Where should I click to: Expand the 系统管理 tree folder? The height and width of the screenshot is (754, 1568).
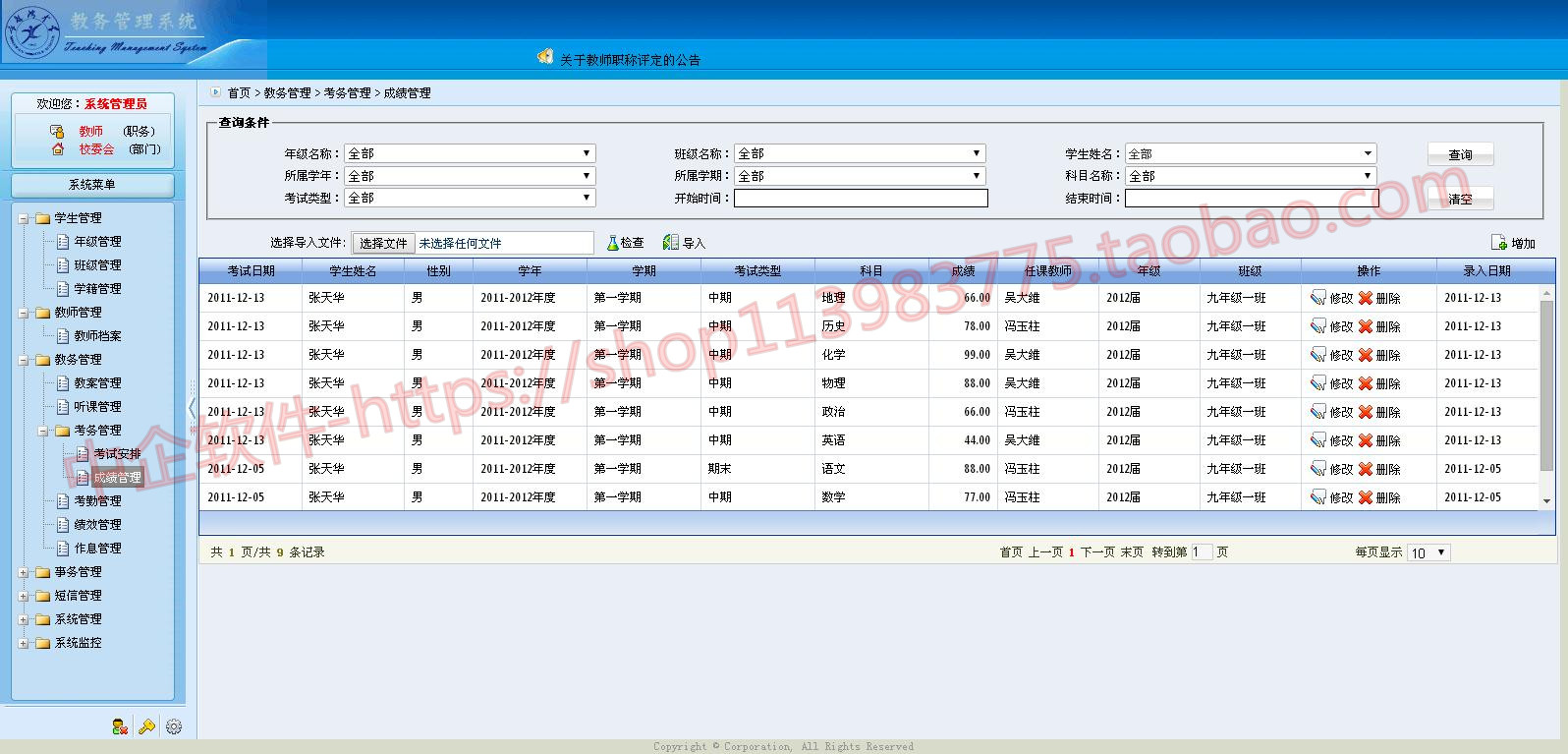coord(24,619)
